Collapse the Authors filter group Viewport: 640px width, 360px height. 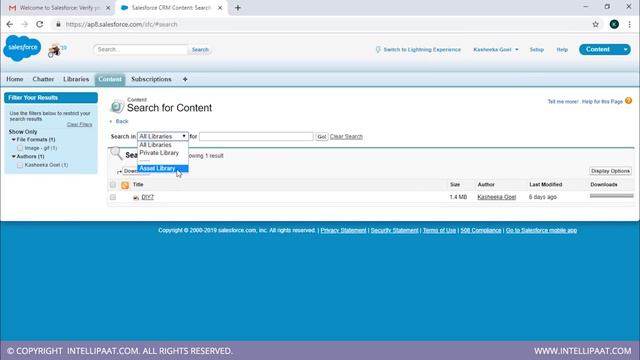pos(13,156)
